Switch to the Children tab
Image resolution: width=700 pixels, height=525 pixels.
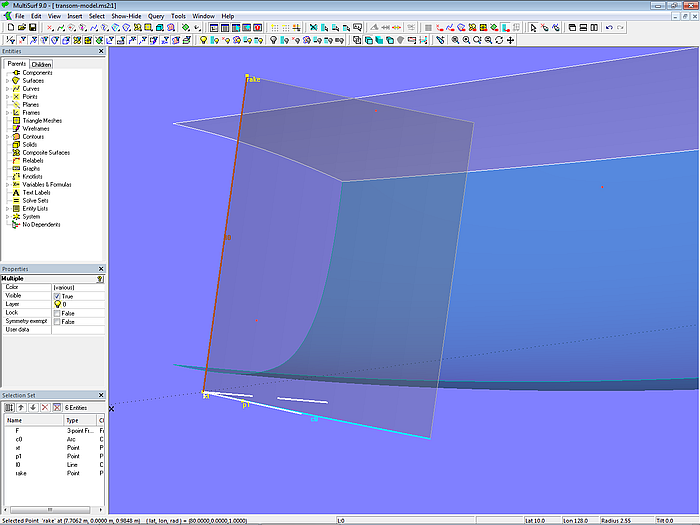pos(41,64)
